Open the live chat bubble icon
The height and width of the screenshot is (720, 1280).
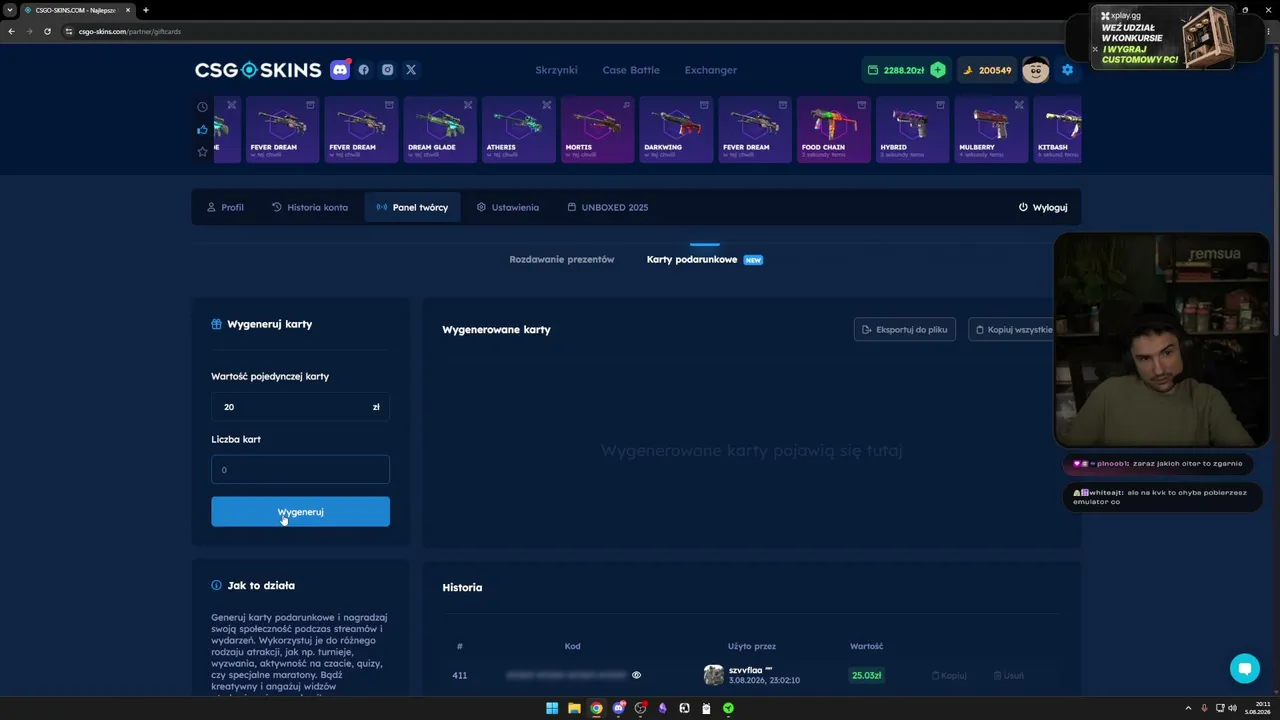[x=1245, y=668]
